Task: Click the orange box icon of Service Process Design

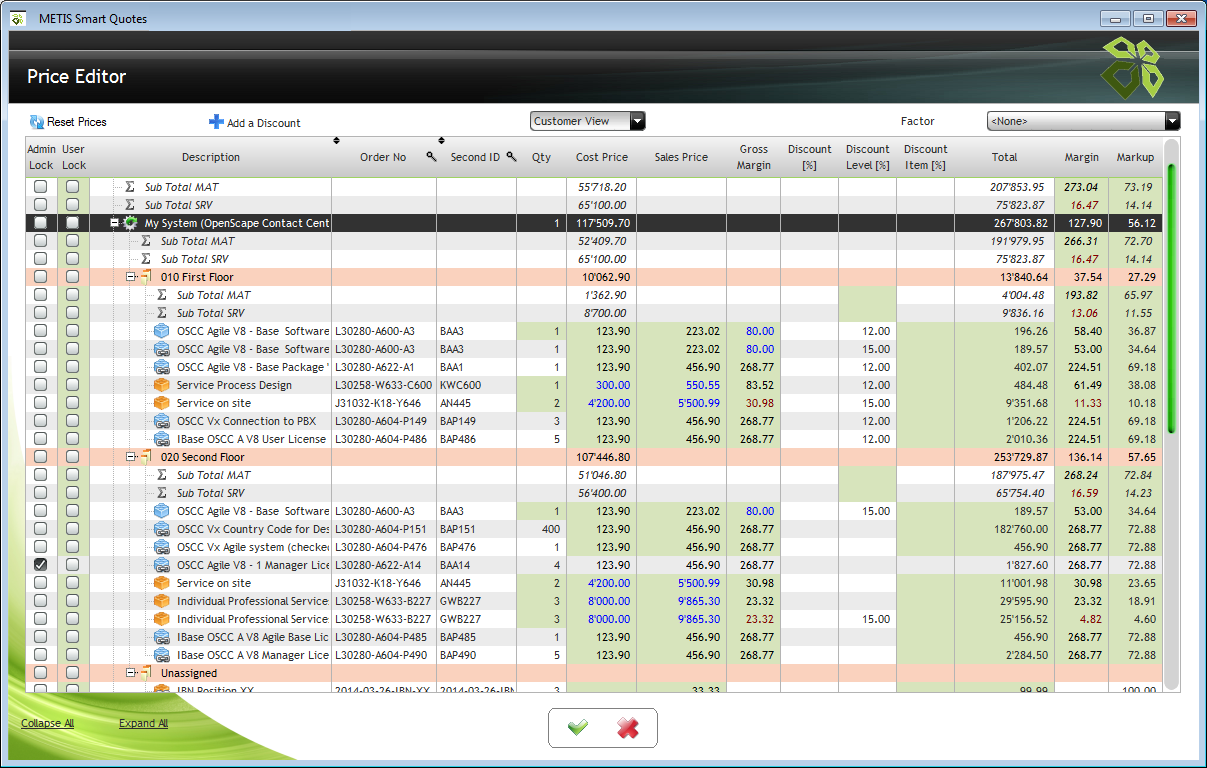Action: pyautogui.click(x=161, y=385)
